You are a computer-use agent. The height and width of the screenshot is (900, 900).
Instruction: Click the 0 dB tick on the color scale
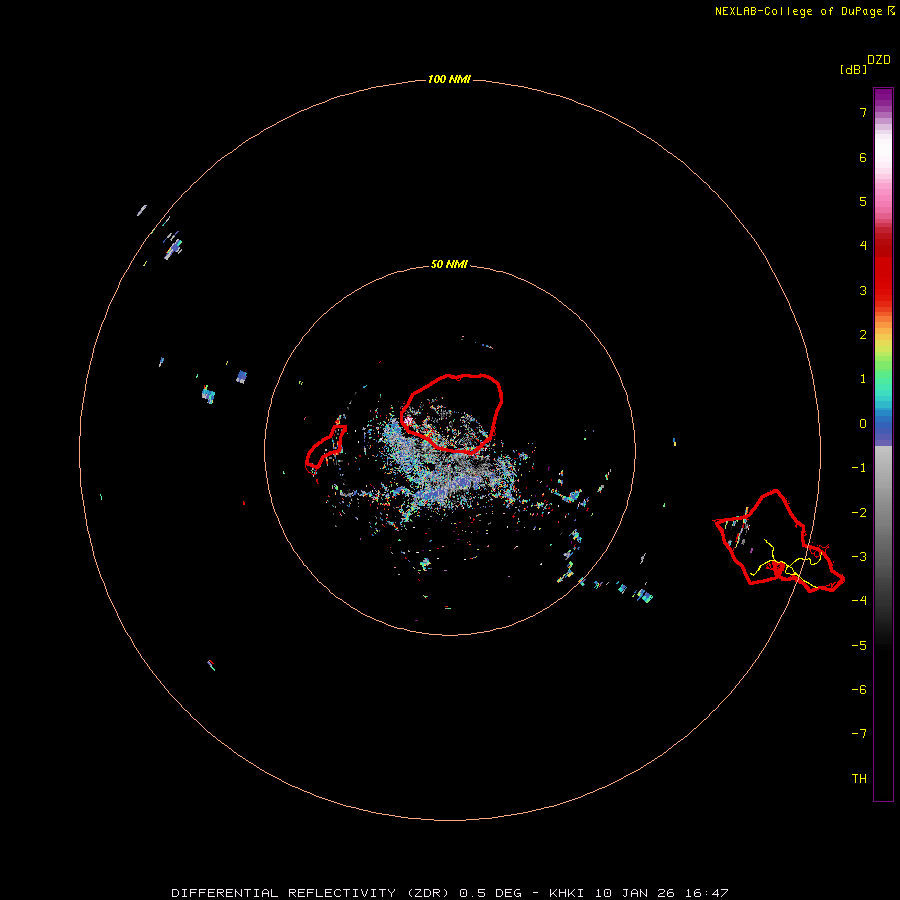coord(863,424)
